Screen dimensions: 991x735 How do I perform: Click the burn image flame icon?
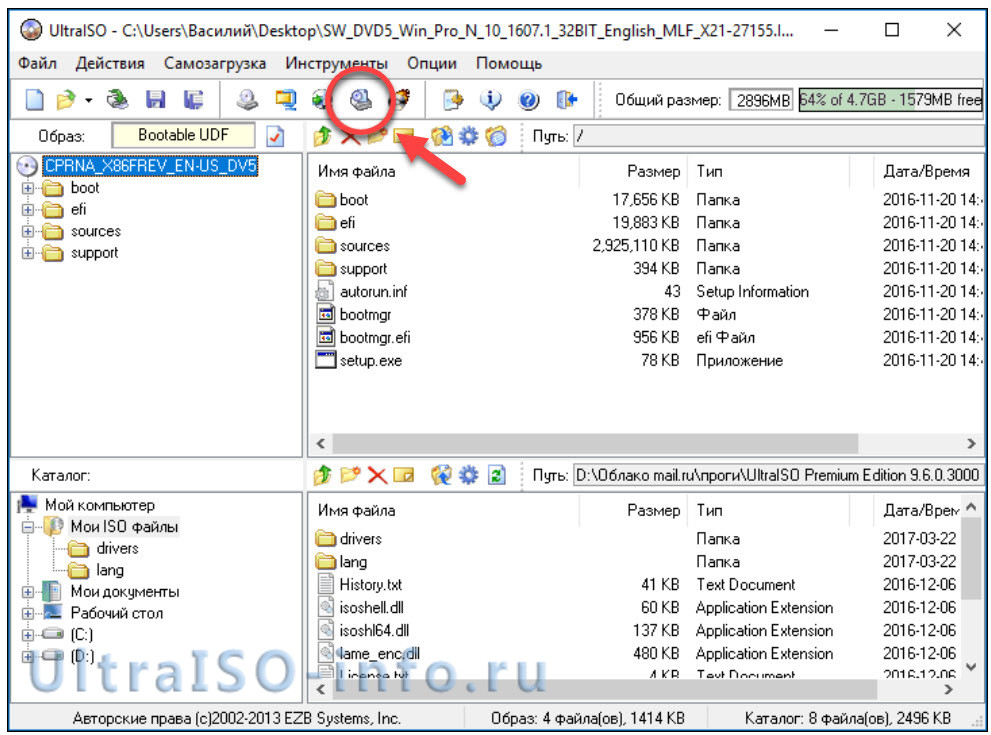coord(399,99)
